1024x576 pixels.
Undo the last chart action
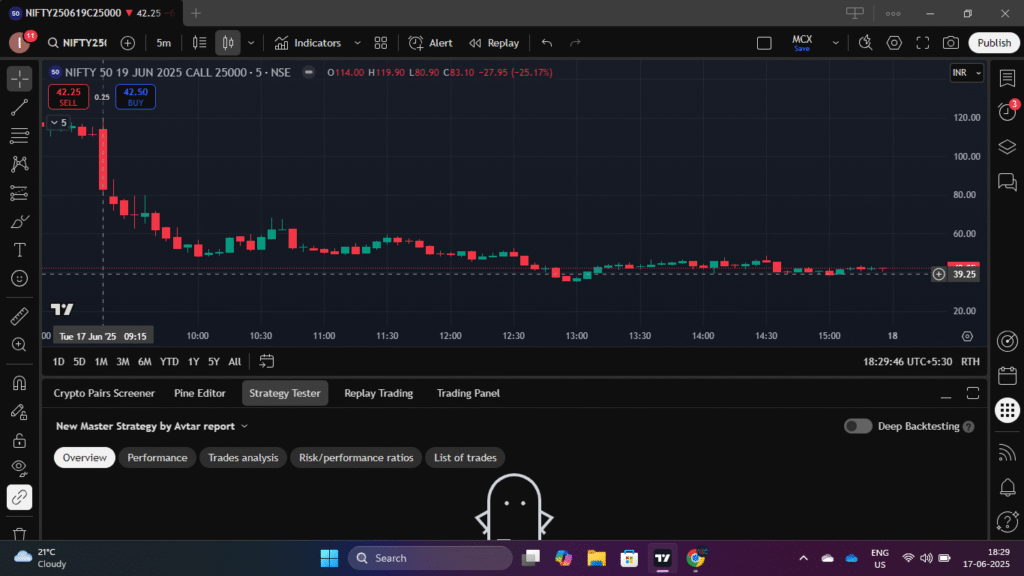(547, 43)
